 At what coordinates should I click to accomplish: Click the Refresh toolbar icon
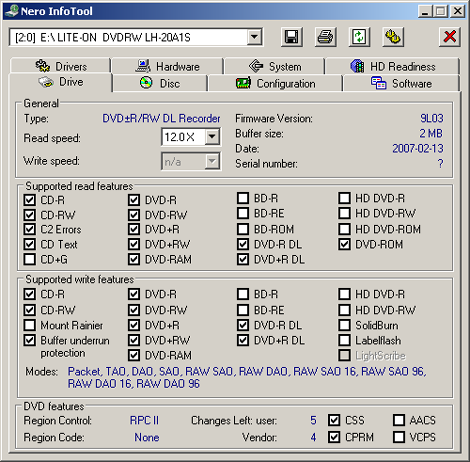(359, 37)
